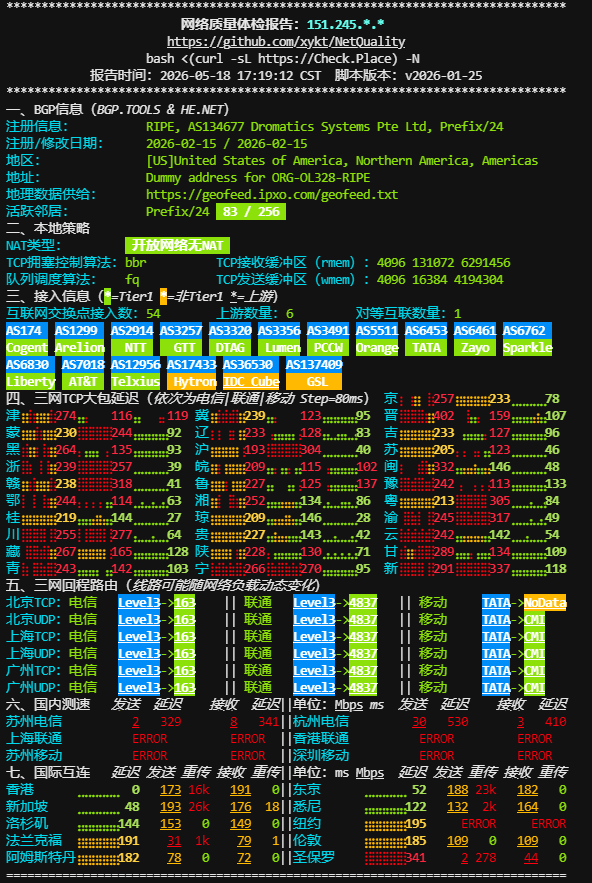Click the PCCW label
Screen dimensions: 592x883
[x=328, y=347]
